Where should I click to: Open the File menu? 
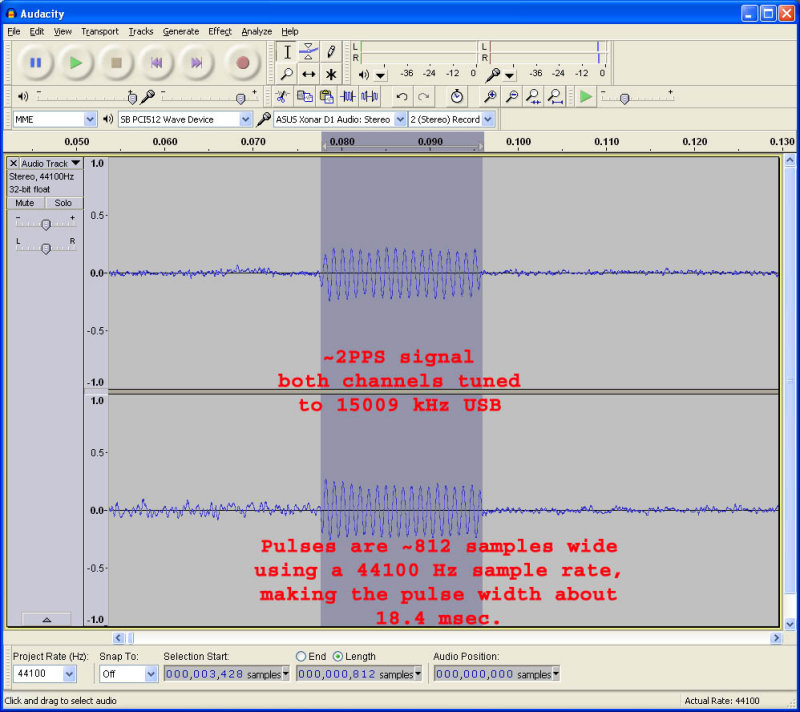tap(14, 32)
